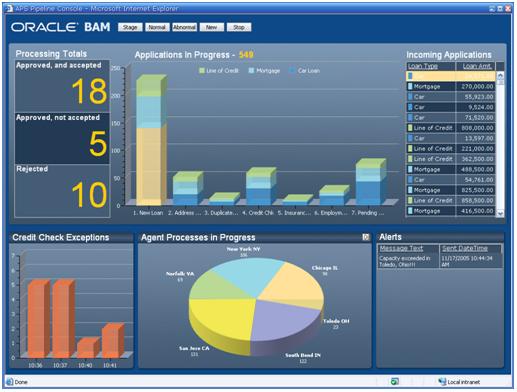Click the 10:37 credit exception bar
517x392 pixels.
[63, 319]
